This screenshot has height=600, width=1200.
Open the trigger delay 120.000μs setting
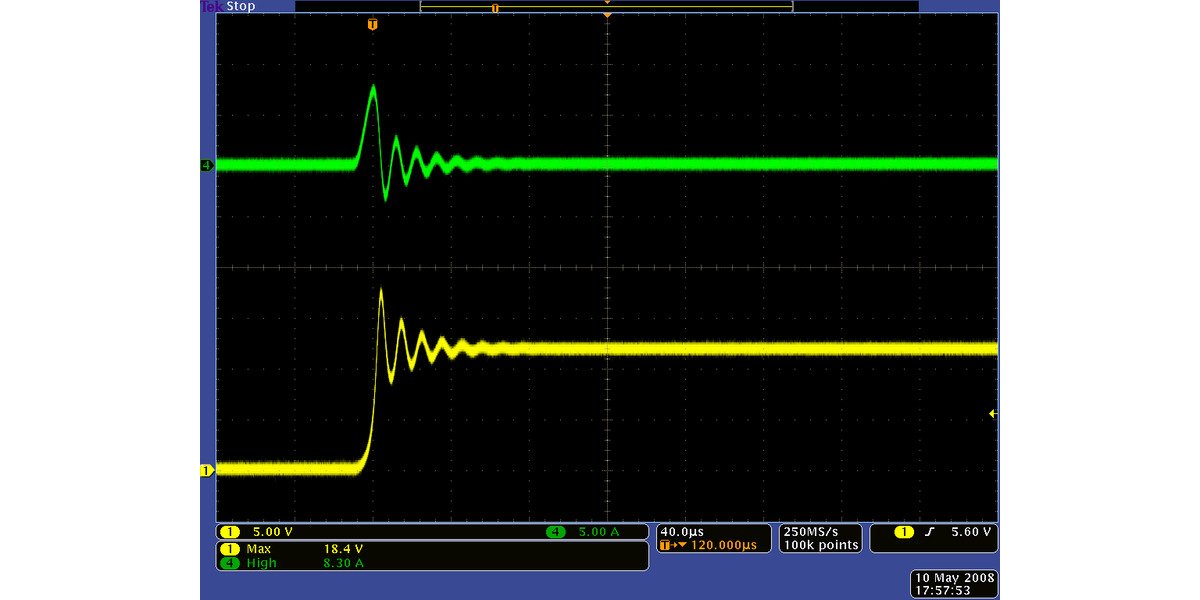click(x=712, y=545)
